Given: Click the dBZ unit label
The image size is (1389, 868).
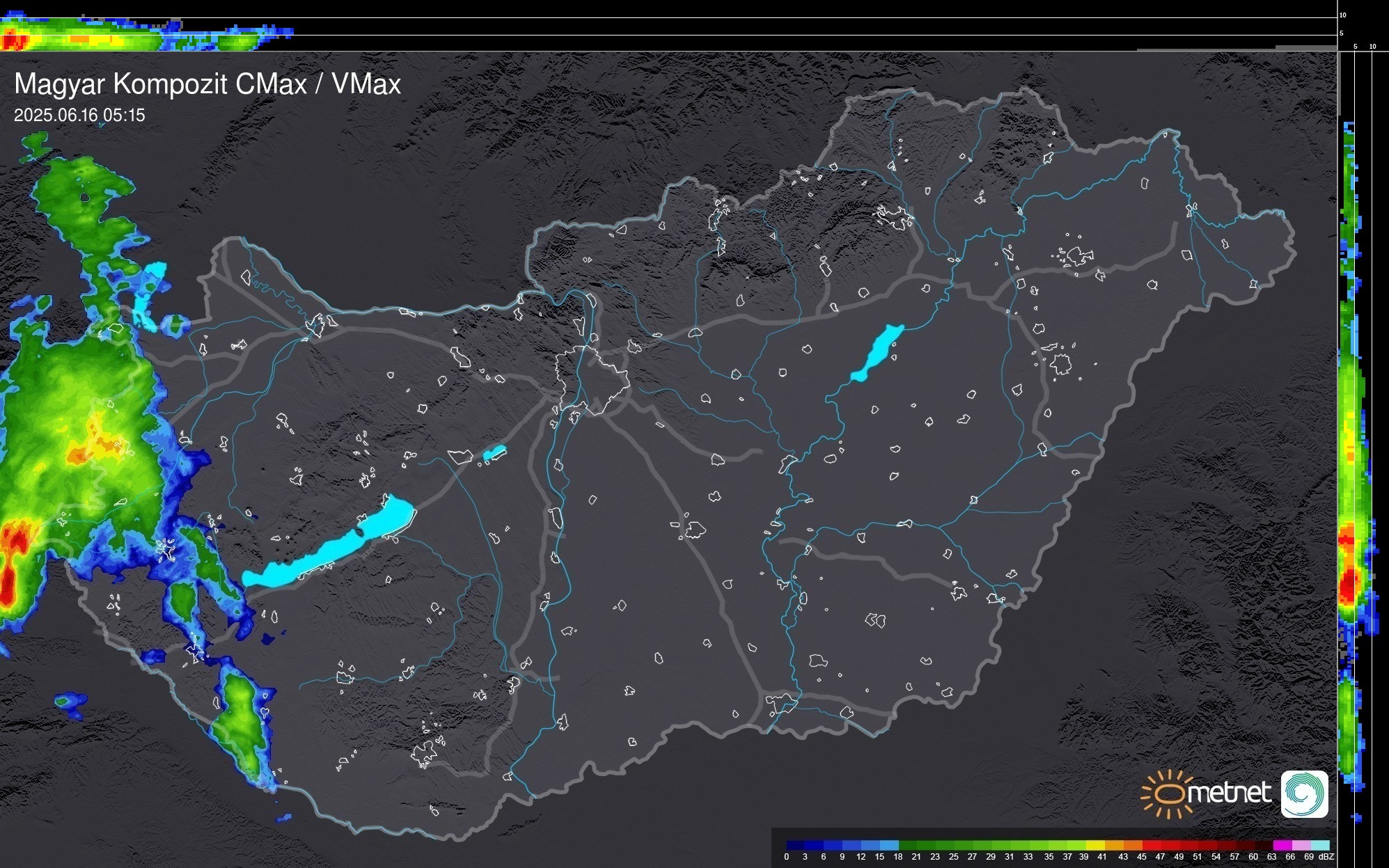Looking at the screenshot, I should (x=1326, y=857).
